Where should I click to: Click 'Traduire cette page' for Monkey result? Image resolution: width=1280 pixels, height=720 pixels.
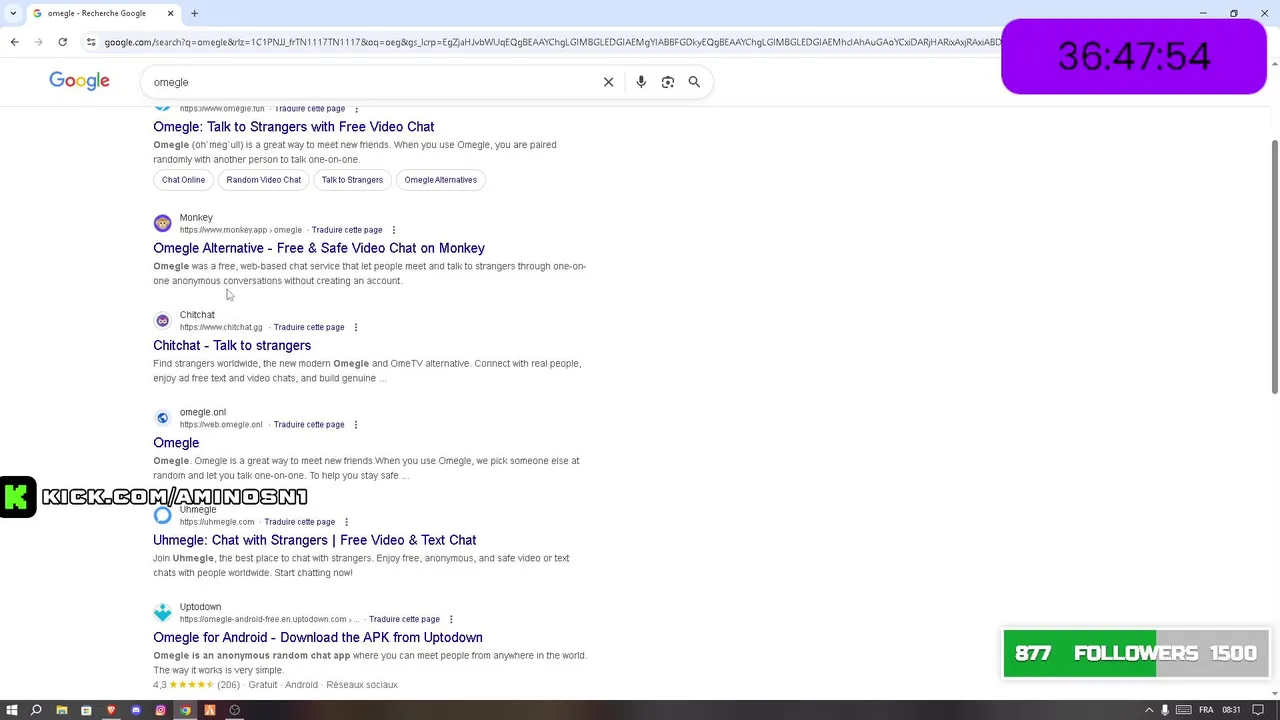pos(347,230)
